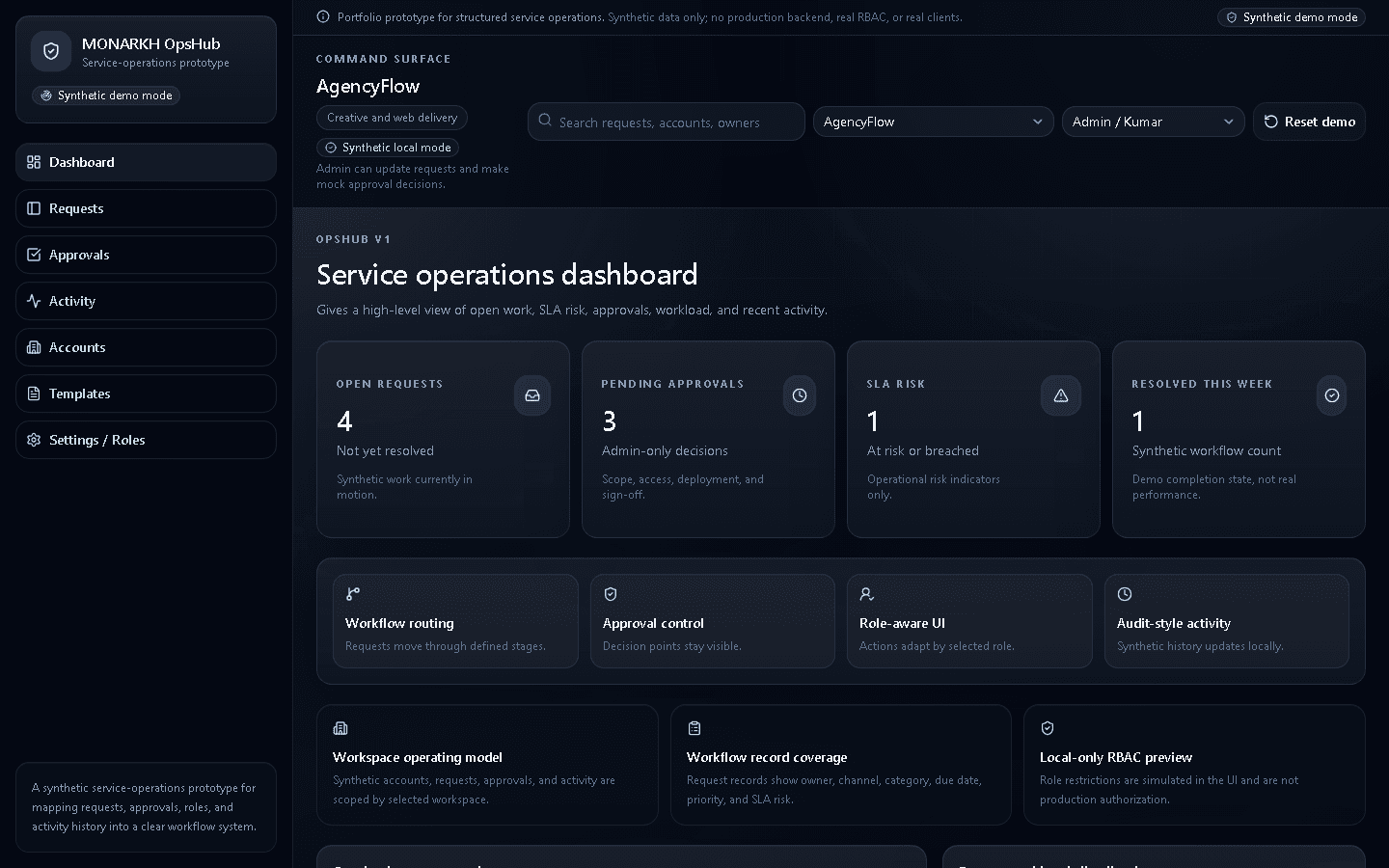1389x868 pixels.
Task: Click the Accounts building icon in sidebar
Action: (34, 347)
